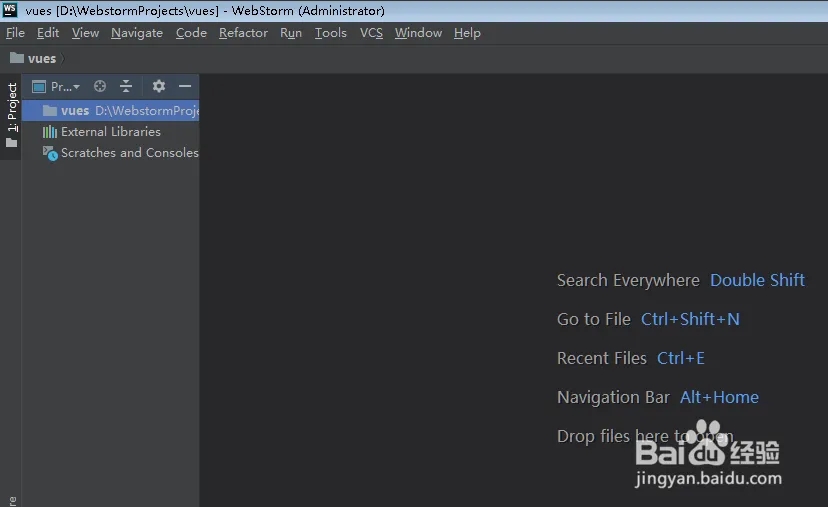Click the scroll from source target icon
The height and width of the screenshot is (507, 828).
pos(100,86)
